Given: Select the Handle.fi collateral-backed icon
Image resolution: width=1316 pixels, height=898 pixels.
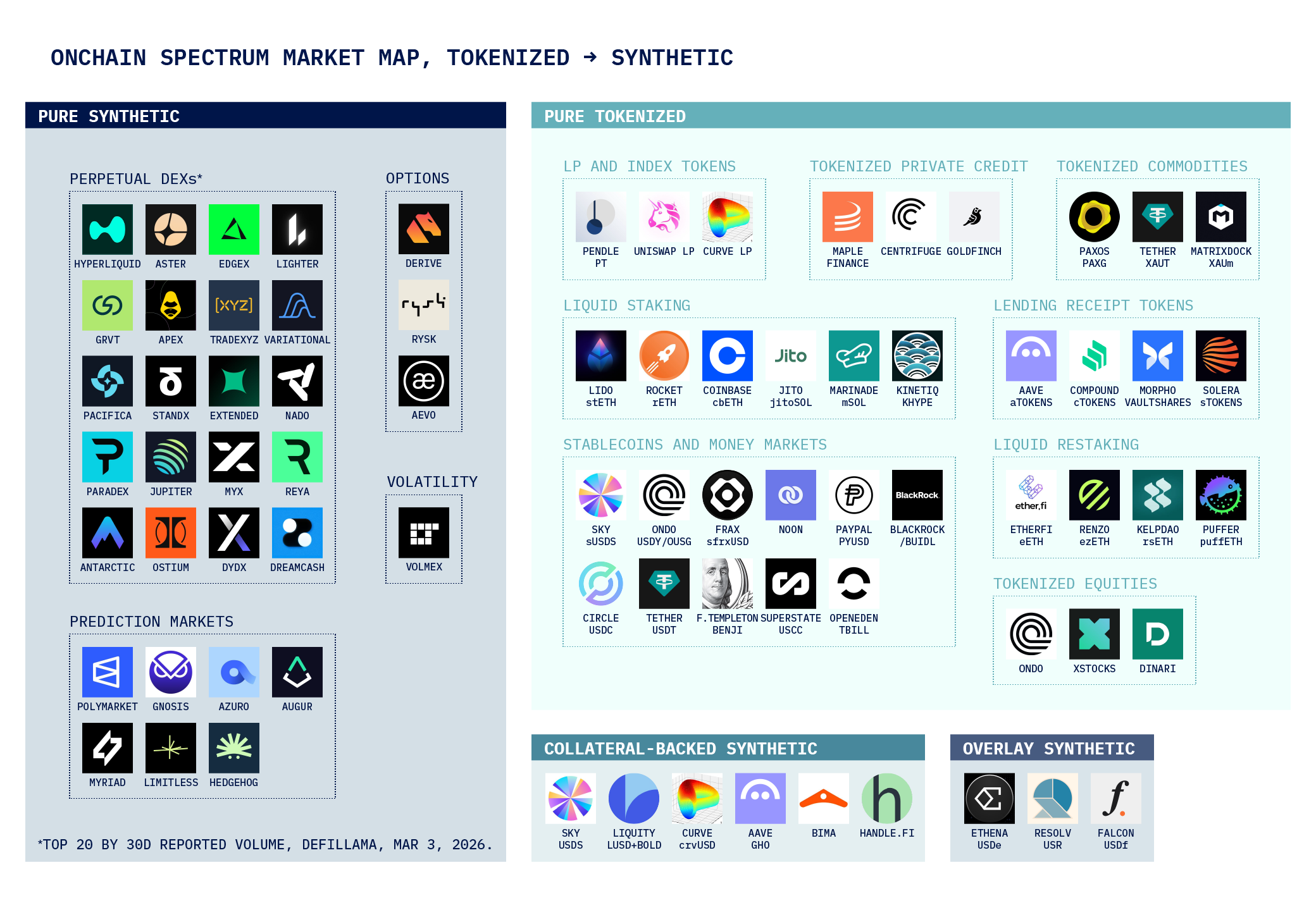Looking at the screenshot, I should [x=886, y=799].
